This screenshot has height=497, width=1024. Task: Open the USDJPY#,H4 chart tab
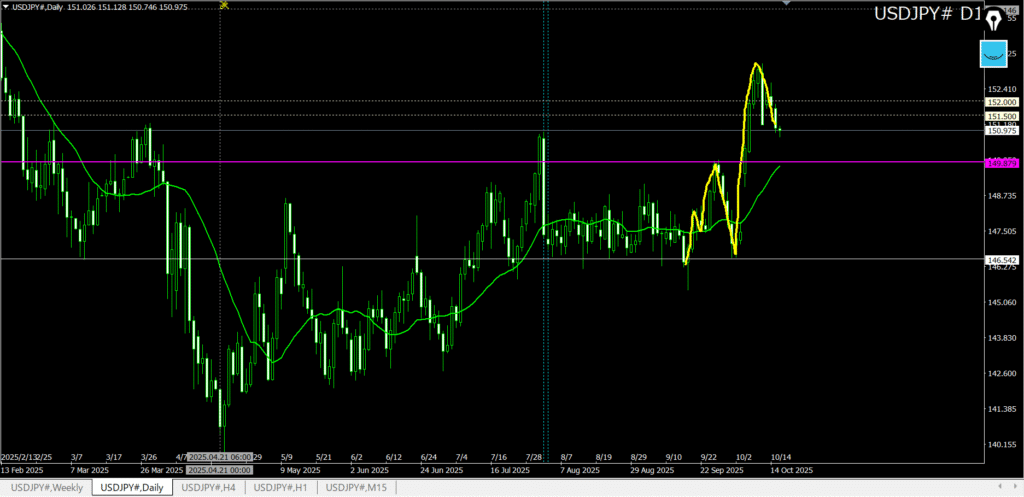(x=209, y=487)
